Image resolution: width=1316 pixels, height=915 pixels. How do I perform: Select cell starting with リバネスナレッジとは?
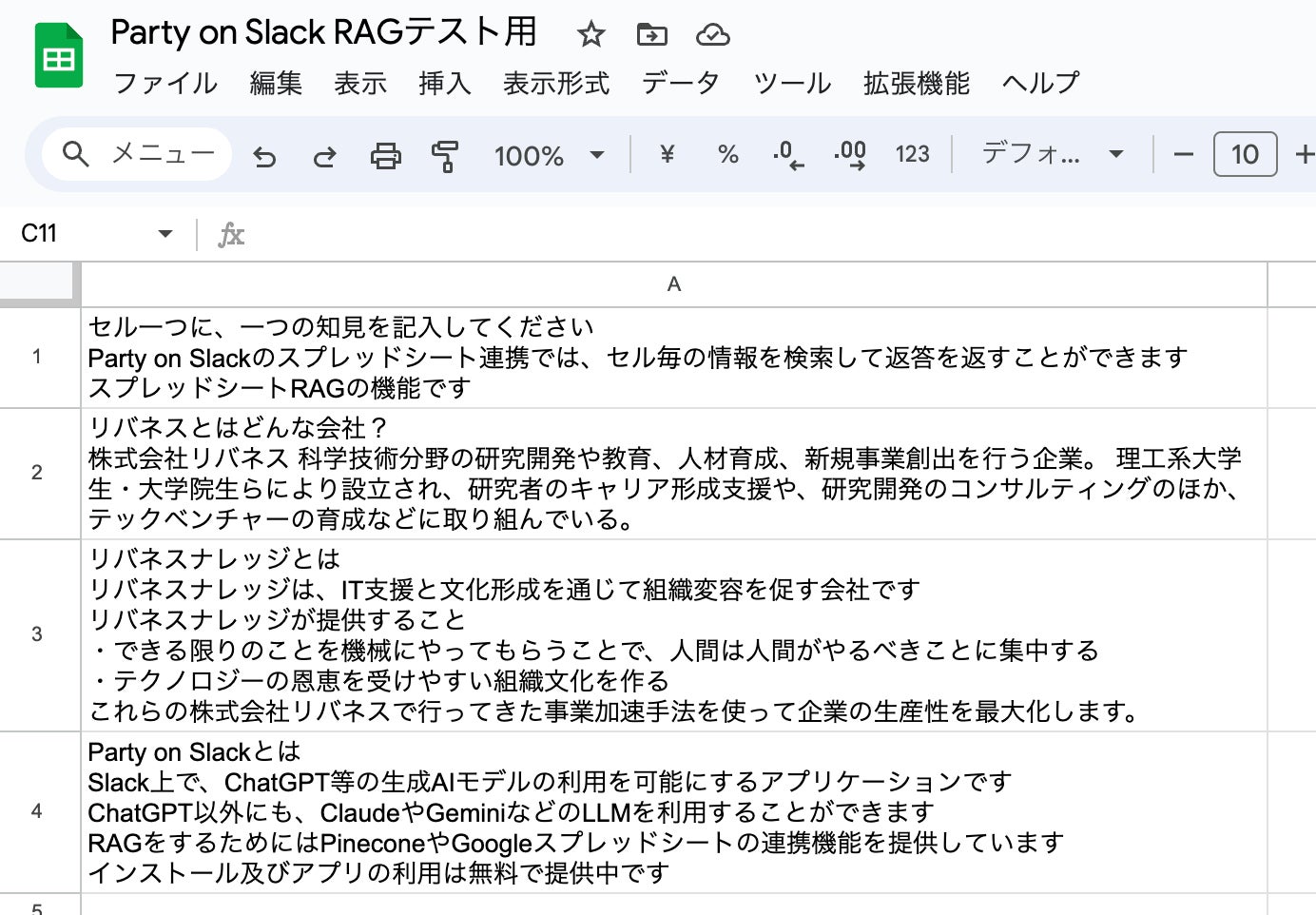(674, 634)
